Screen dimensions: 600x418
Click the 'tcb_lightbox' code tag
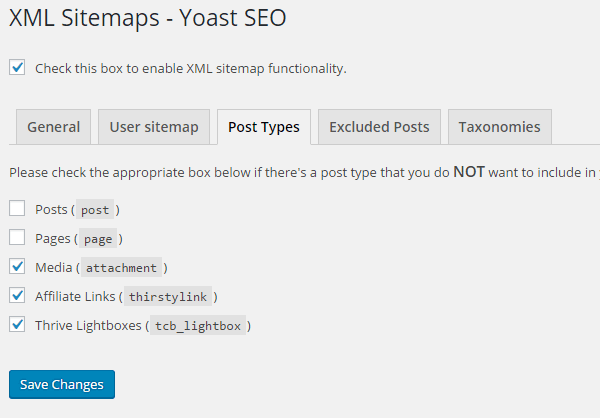tap(198, 326)
